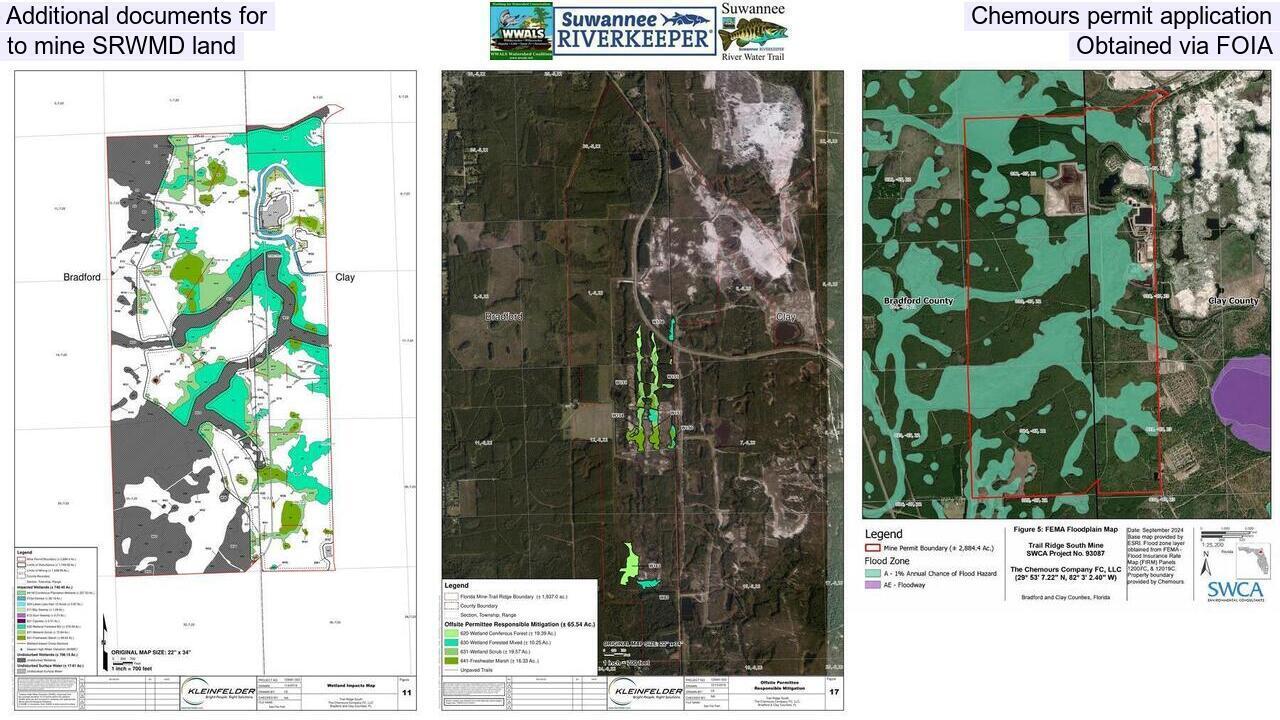
Task: Click 'Clay' label on Wetland Impacts Map
Action: pyautogui.click(x=345, y=277)
